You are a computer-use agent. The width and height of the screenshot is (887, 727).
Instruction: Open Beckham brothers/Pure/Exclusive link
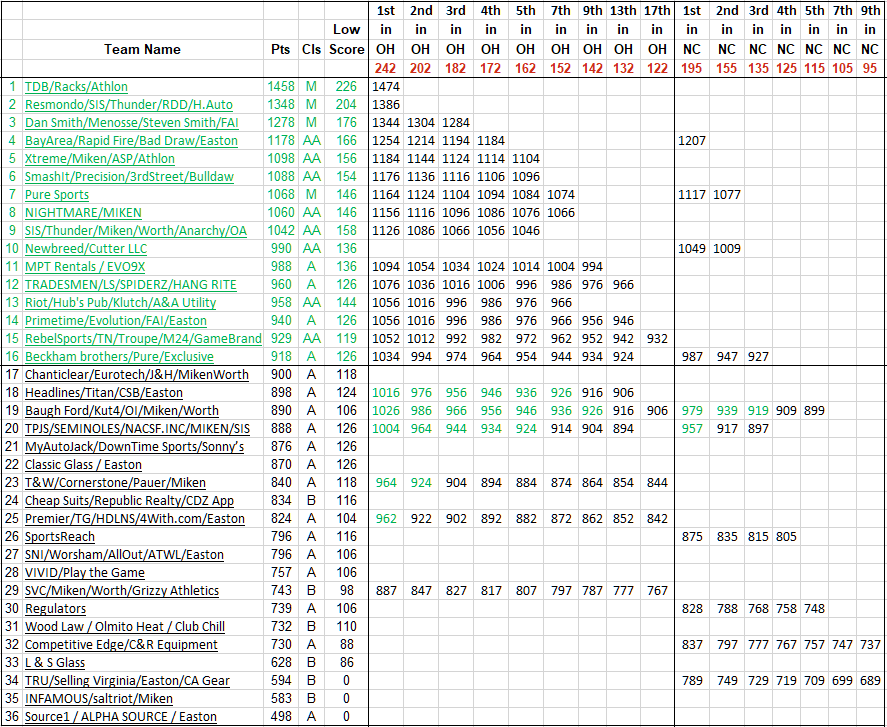(x=119, y=356)
